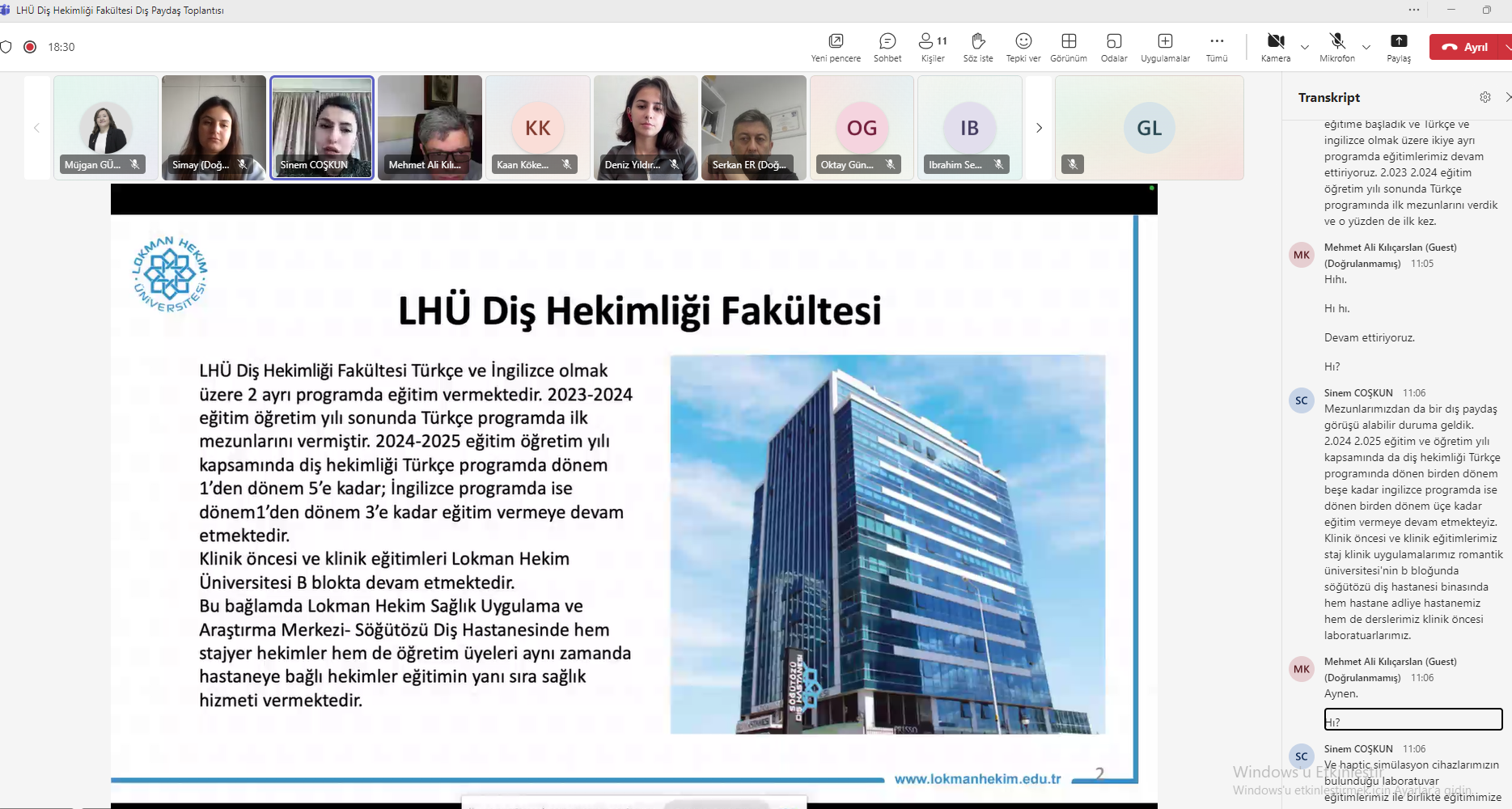
Task: Toggle Kamera on or off
Action: coord(1276,47)
